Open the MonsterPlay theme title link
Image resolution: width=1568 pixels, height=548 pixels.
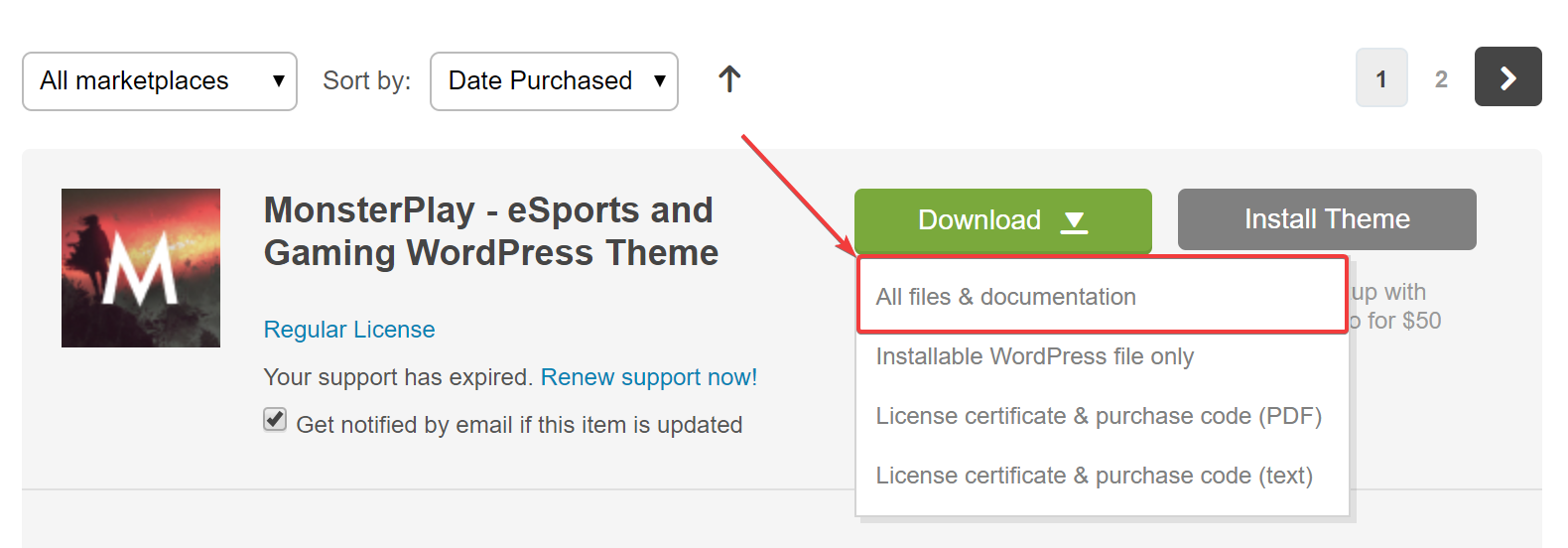point(491,231)
